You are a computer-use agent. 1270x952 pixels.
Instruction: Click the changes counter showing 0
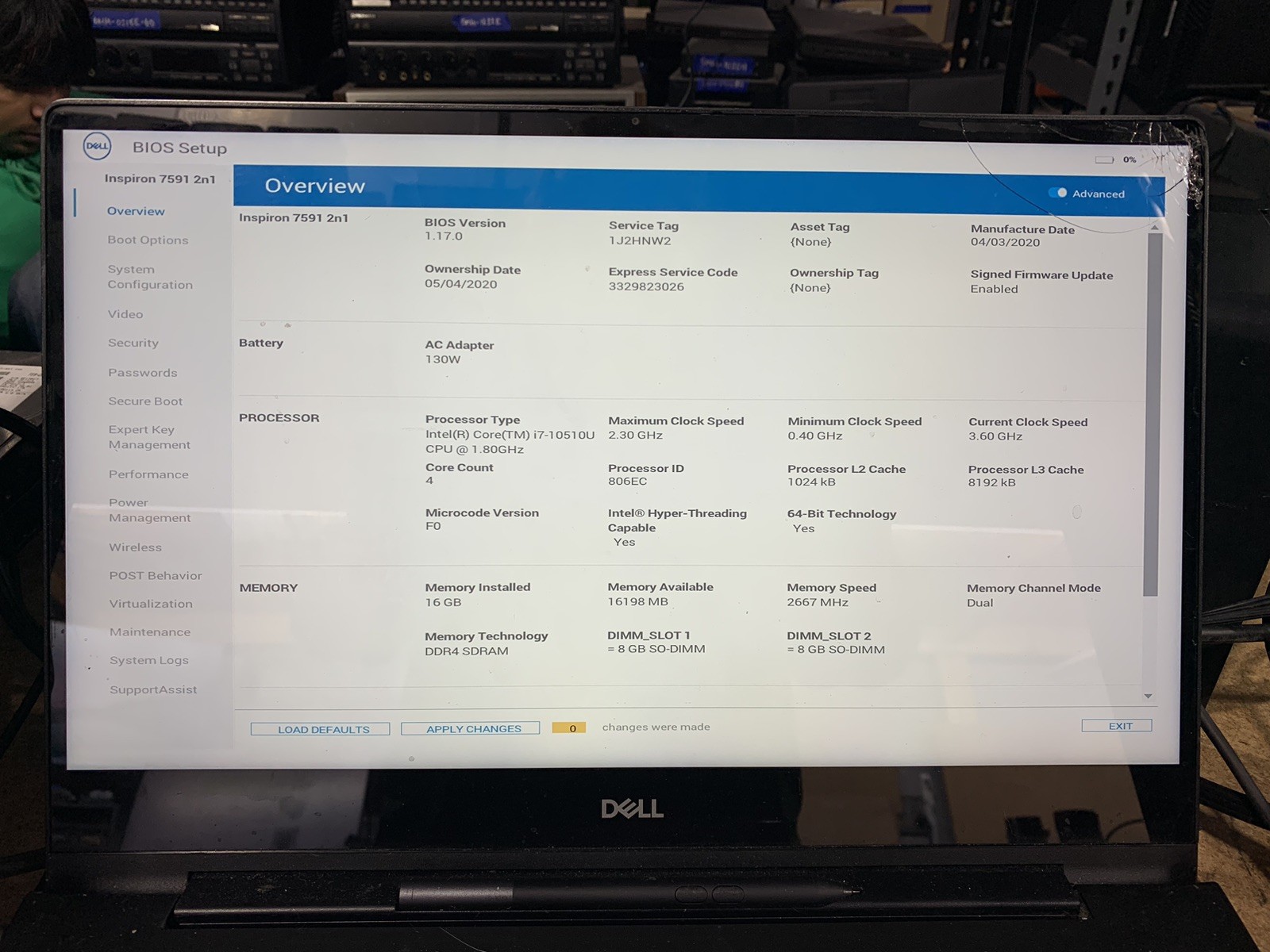tap(569, 728)
